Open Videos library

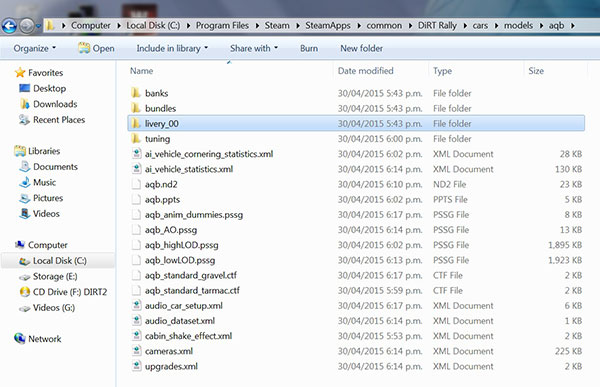[x=39, y=214]
